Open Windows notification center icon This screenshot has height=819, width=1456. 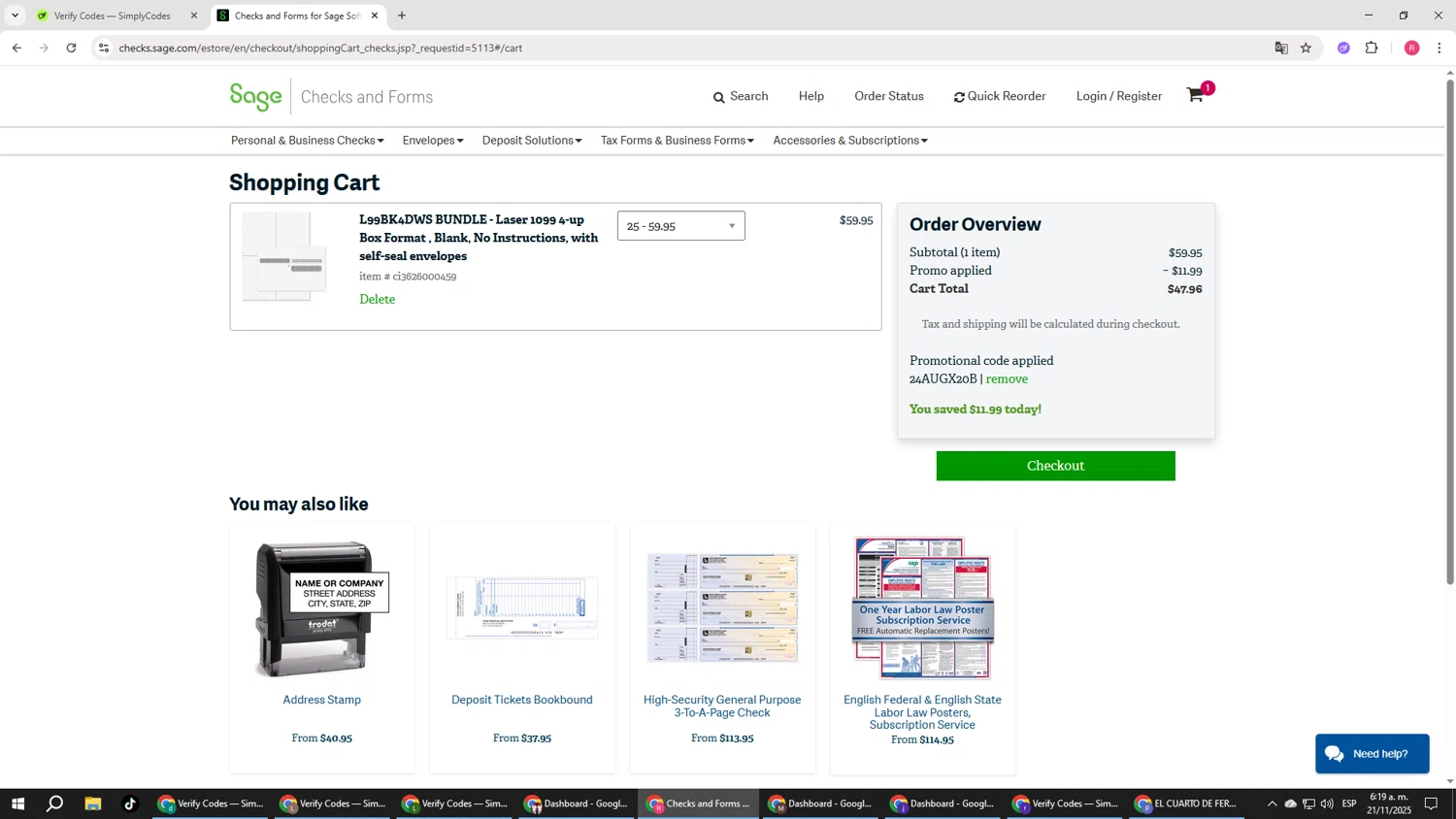[x=1431, y=803]
